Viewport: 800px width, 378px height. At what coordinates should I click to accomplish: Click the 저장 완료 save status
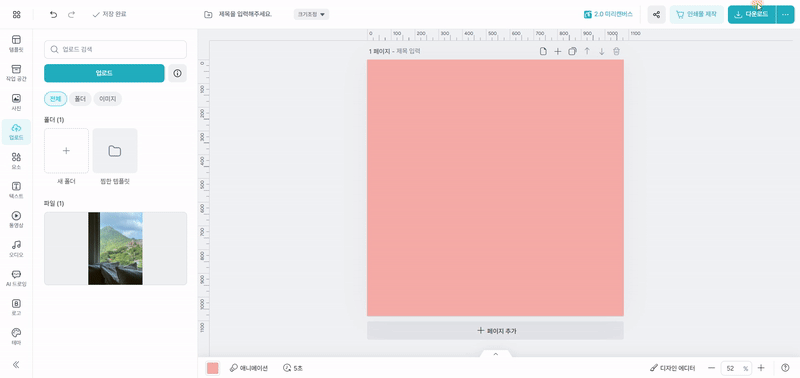(109, 14)
